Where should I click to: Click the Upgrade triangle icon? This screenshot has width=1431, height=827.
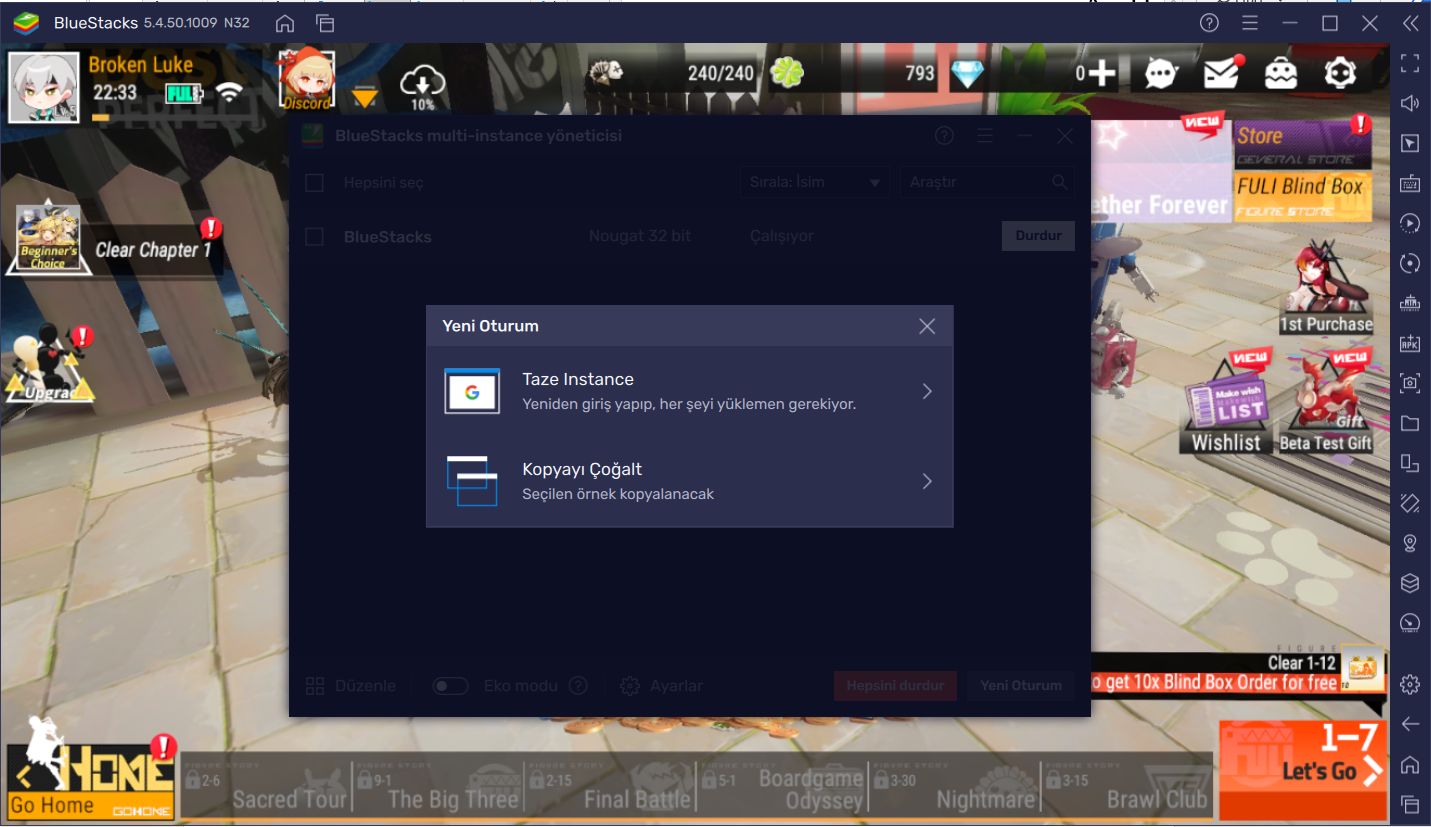click(x=50, y=365)
